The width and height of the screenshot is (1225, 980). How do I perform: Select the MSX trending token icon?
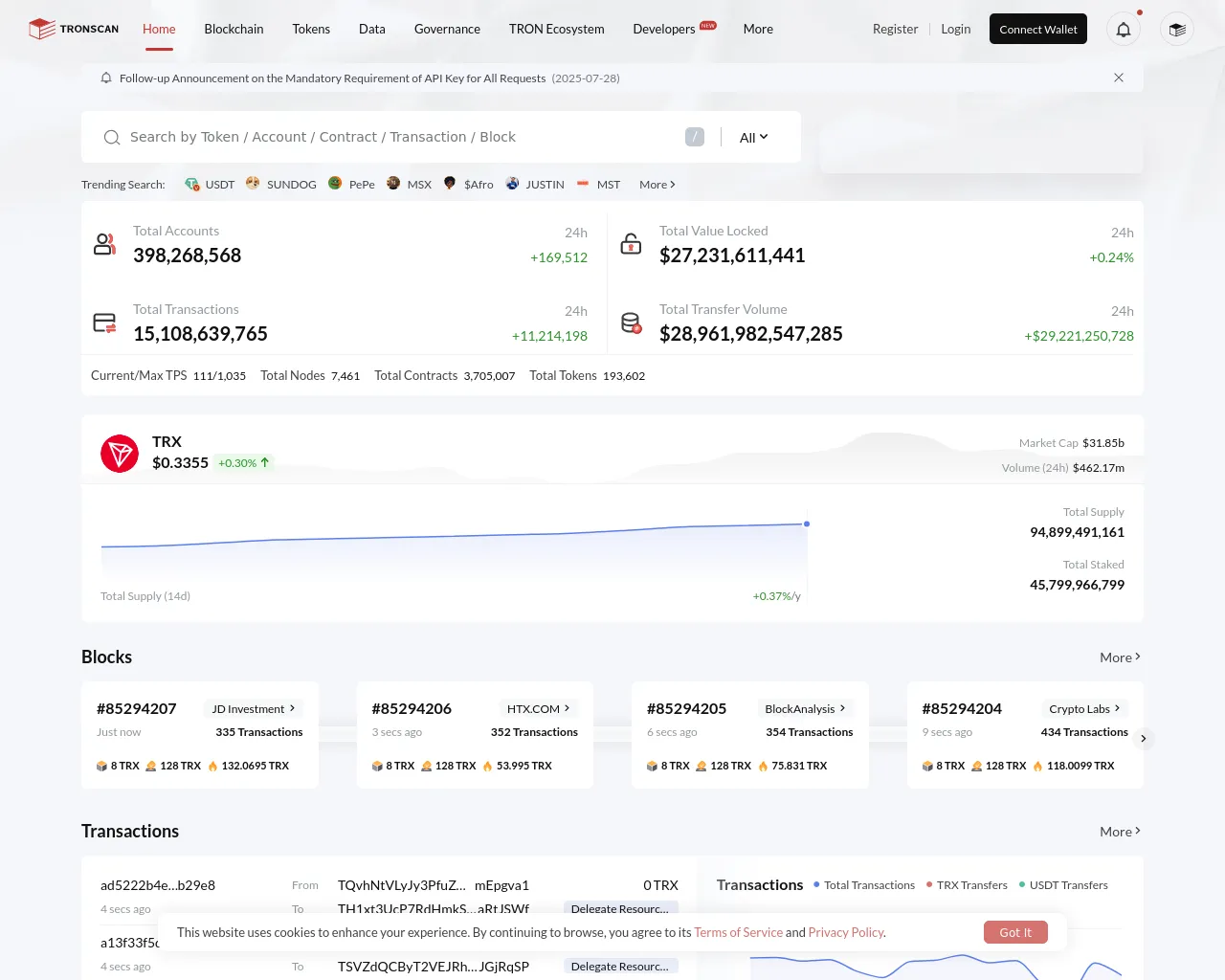(x=393, y=183)
